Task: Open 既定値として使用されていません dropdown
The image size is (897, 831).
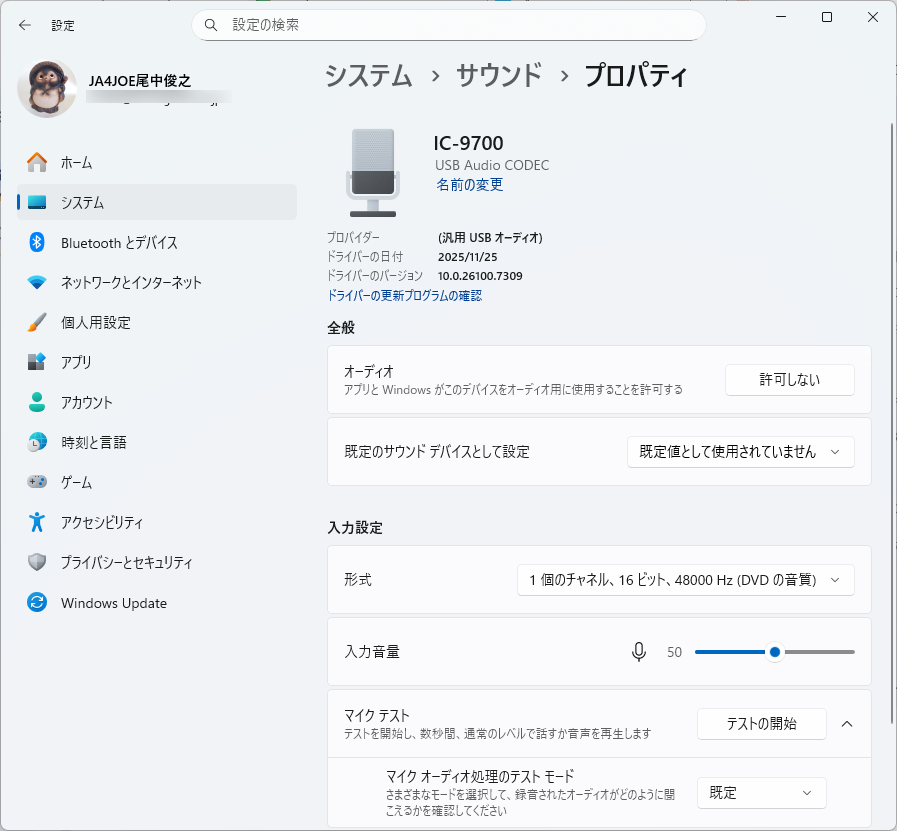Action: pyautogui.click(x=741, y=452)
